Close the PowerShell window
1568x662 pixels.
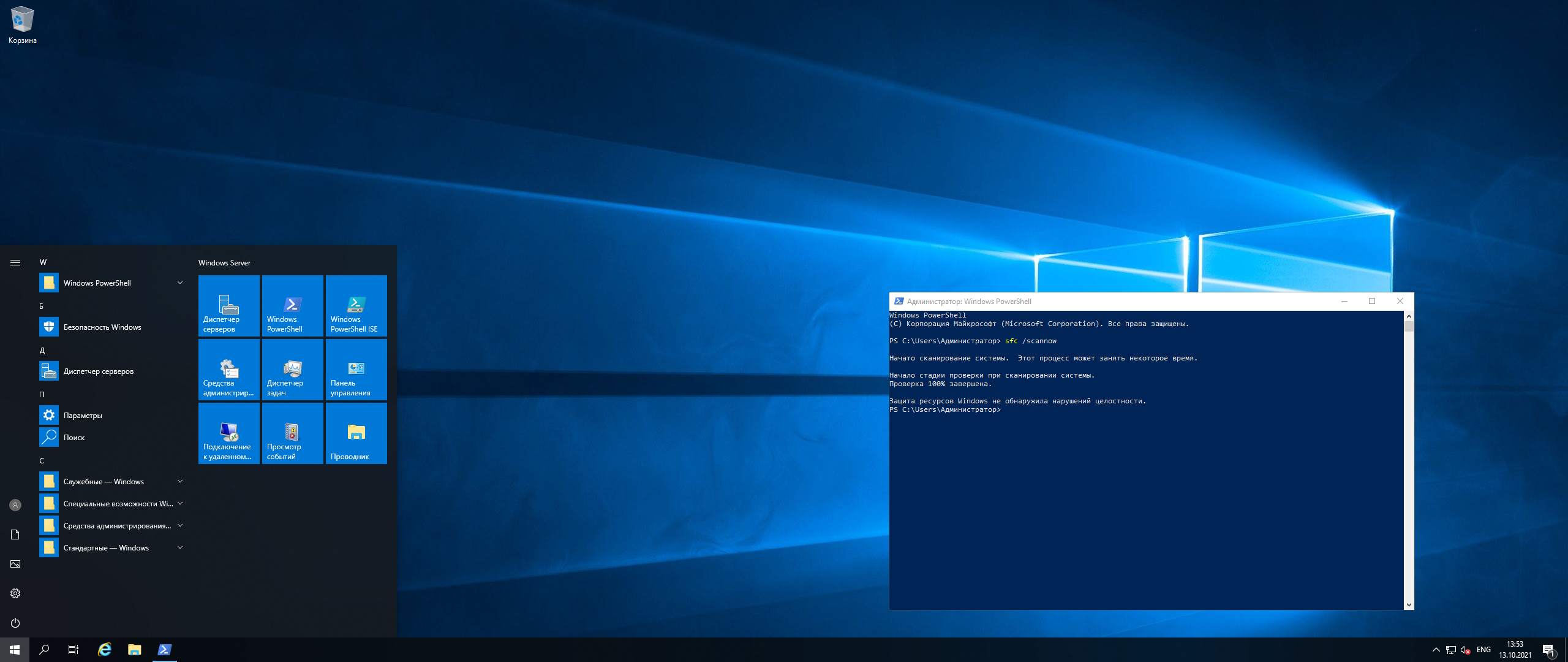[1400, 301]
